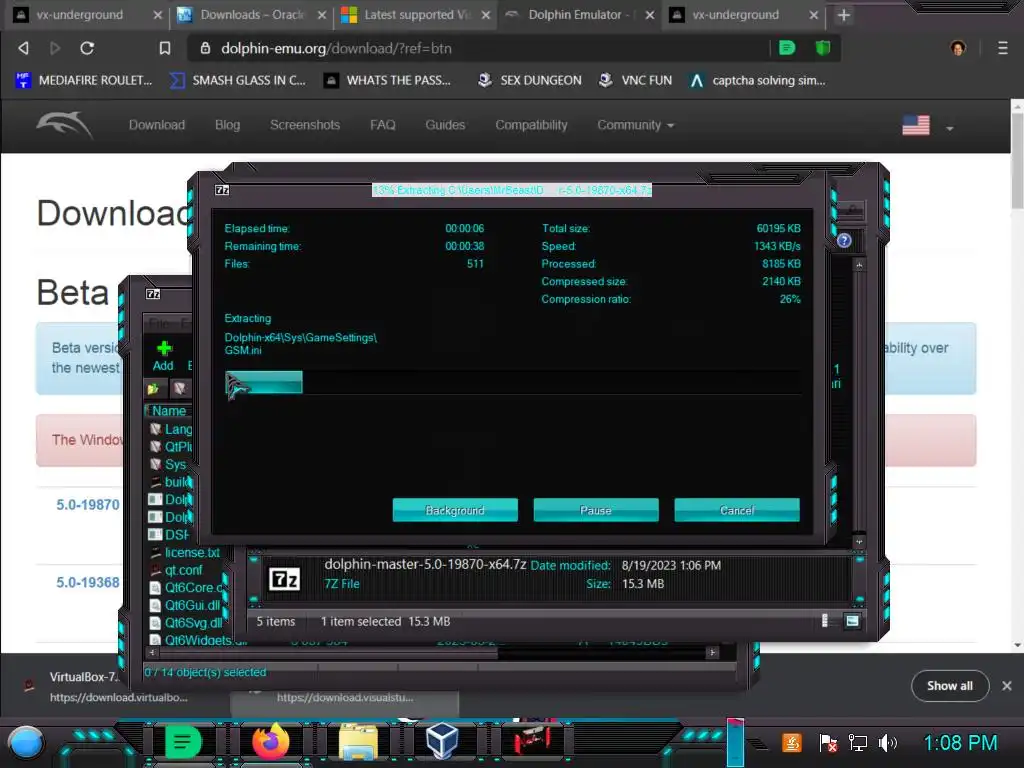The image size is (1024, 768).
Task: Open the 5.0-19870 beta version link
Action: click(x=88, y=505)
